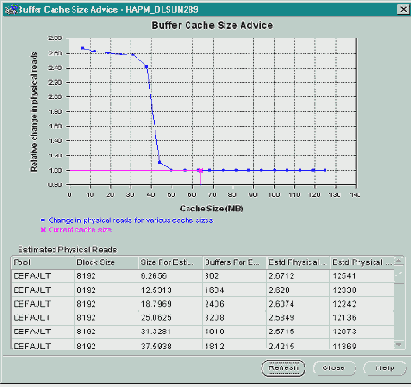The width and height of the screenshot is (411, 387).
Task: Click the title bar application icon
Action: point(11,10)
